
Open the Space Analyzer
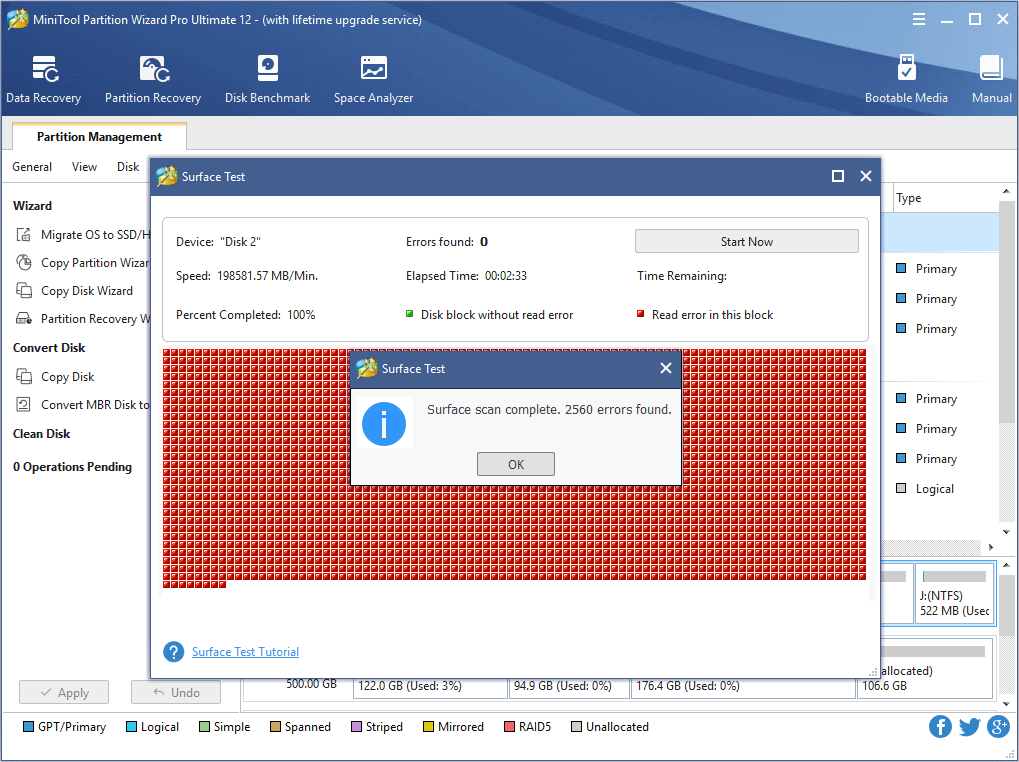pos(373,78)
